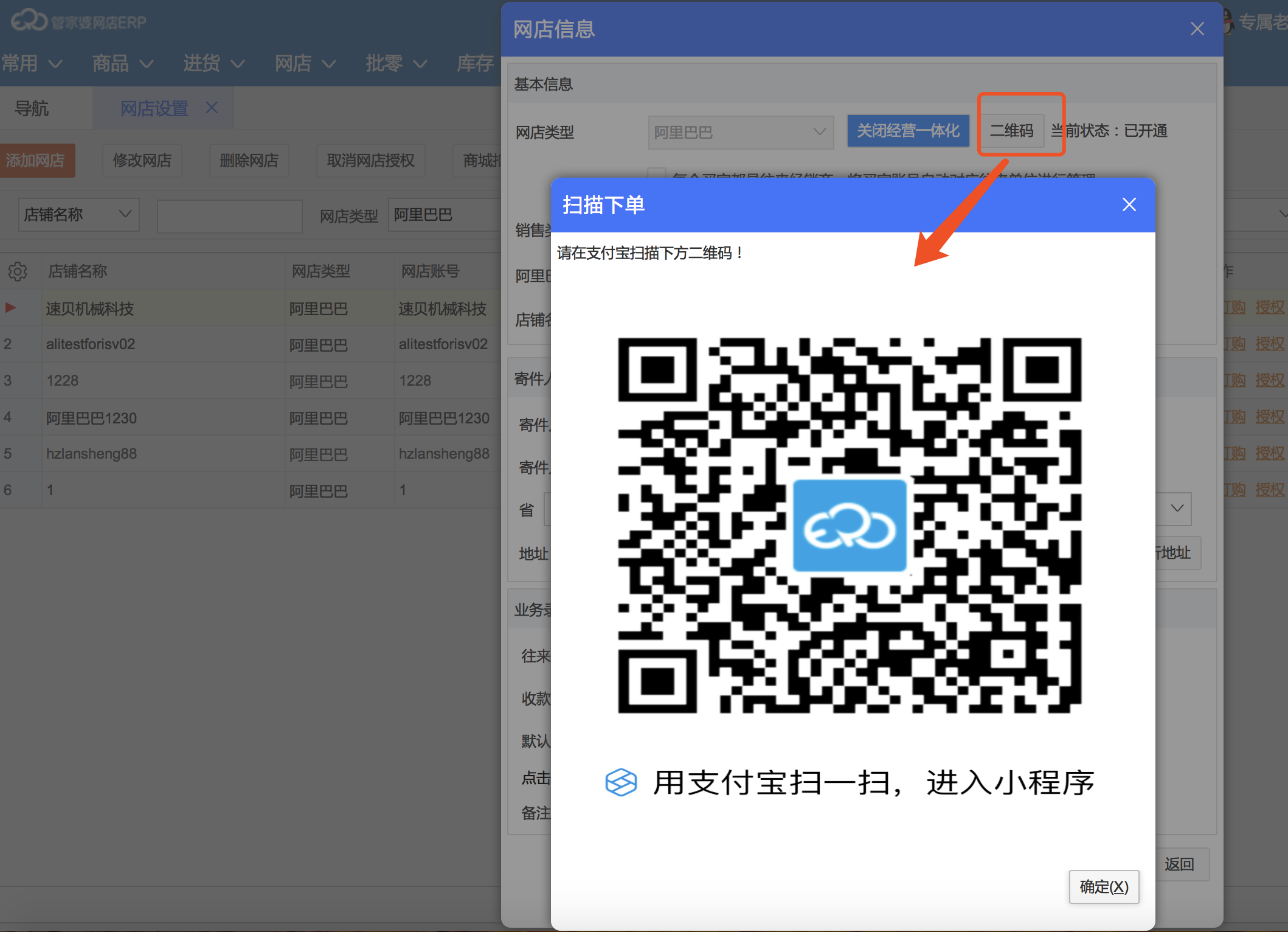The height and width of the screenshot is (932, 1288).
Task: Click 授权 link in 速贝机械科技 row
Action: (x=1270, y=307)
